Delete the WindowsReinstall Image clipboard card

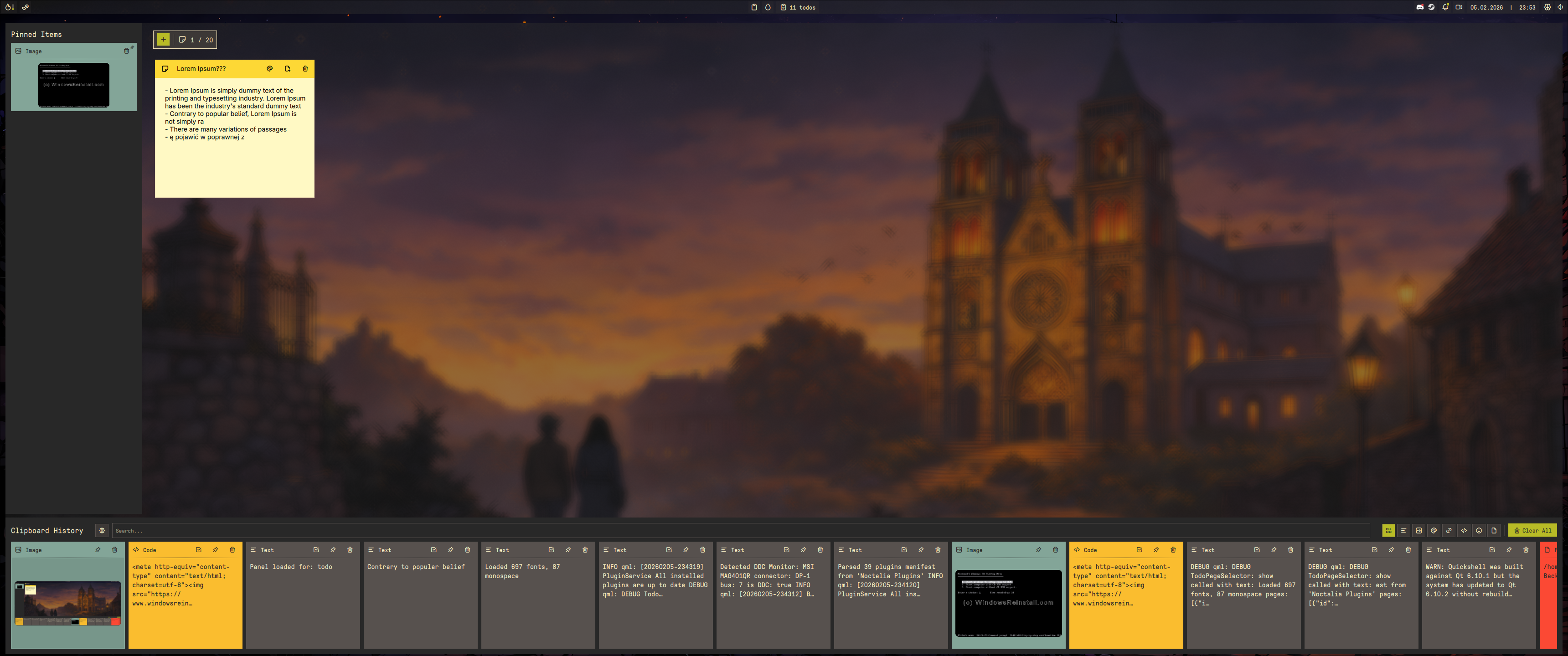coord(1056,549)
